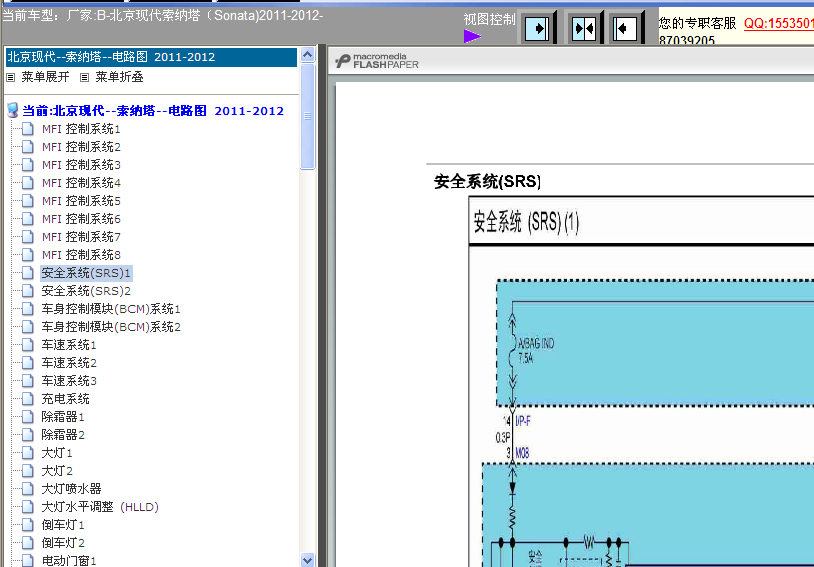Image resolution: width=814 pixels, height=567 pixels.
Task: Open 除霜器2 diagram
Action: 63,435
